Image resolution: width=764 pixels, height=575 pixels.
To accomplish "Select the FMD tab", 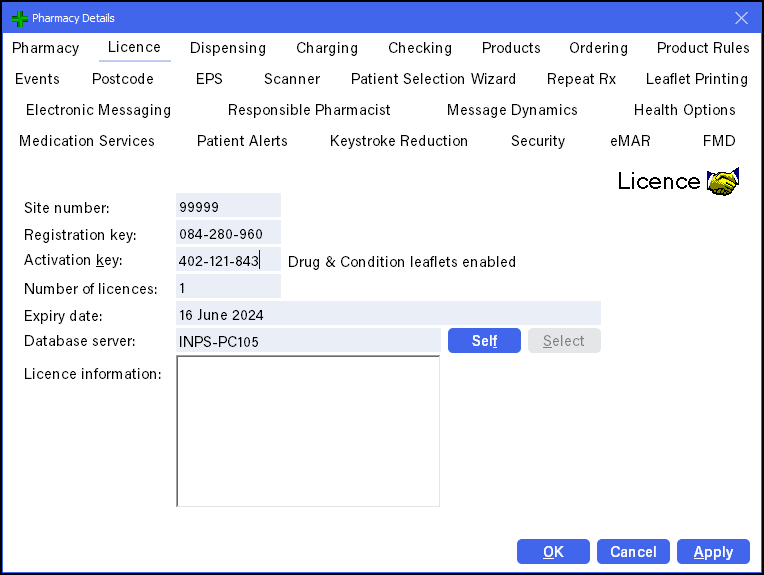I will click(x=719, y=141).
